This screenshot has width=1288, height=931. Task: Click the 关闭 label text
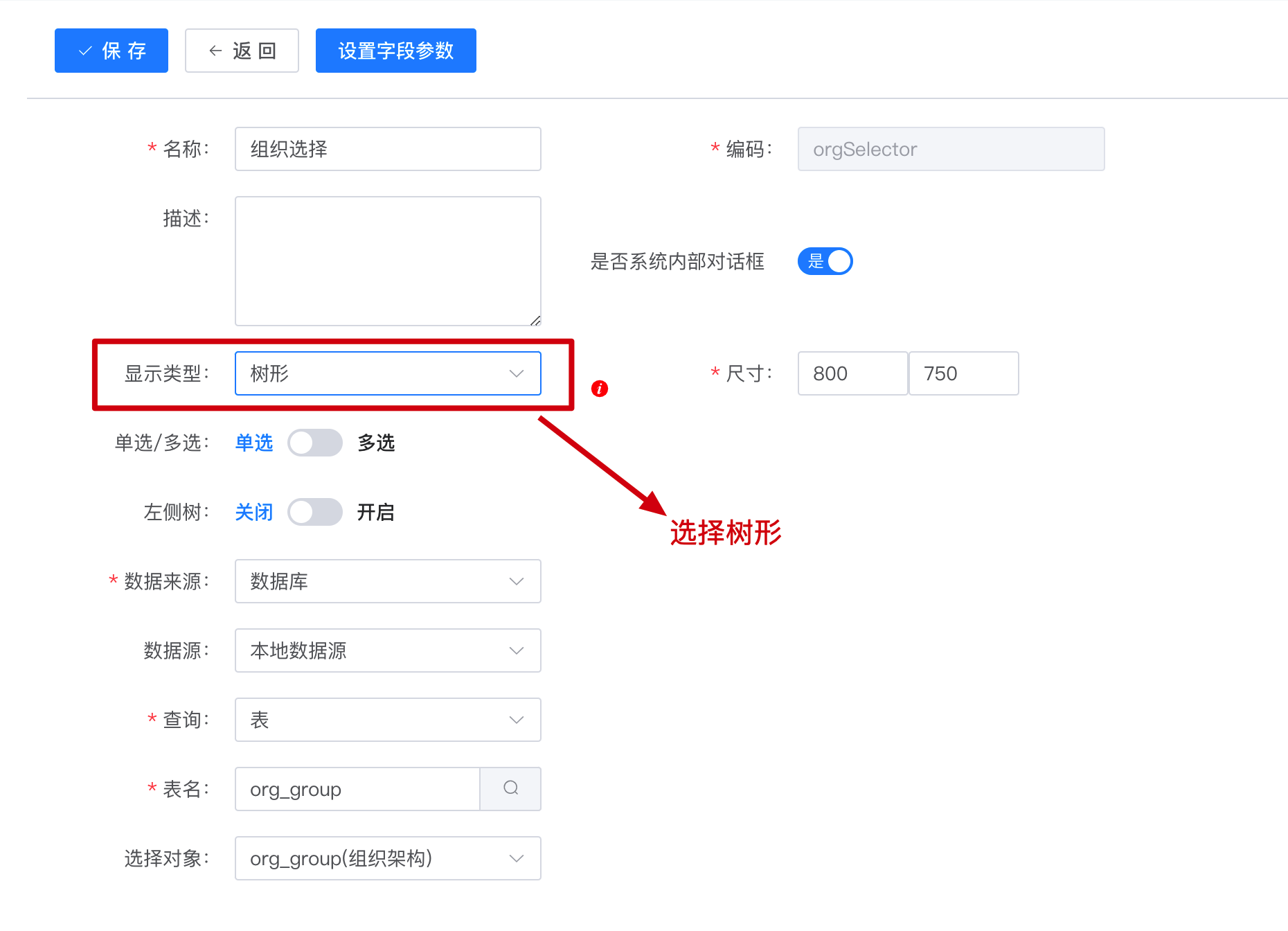coord(254,512)
